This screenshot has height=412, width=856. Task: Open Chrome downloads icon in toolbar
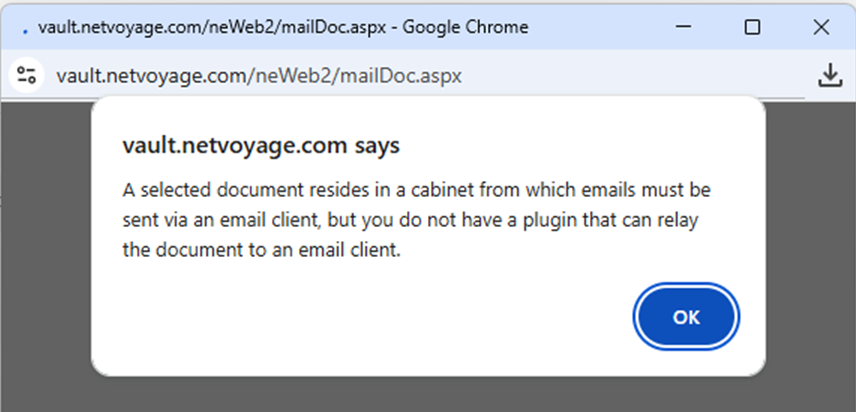[830, 75]
